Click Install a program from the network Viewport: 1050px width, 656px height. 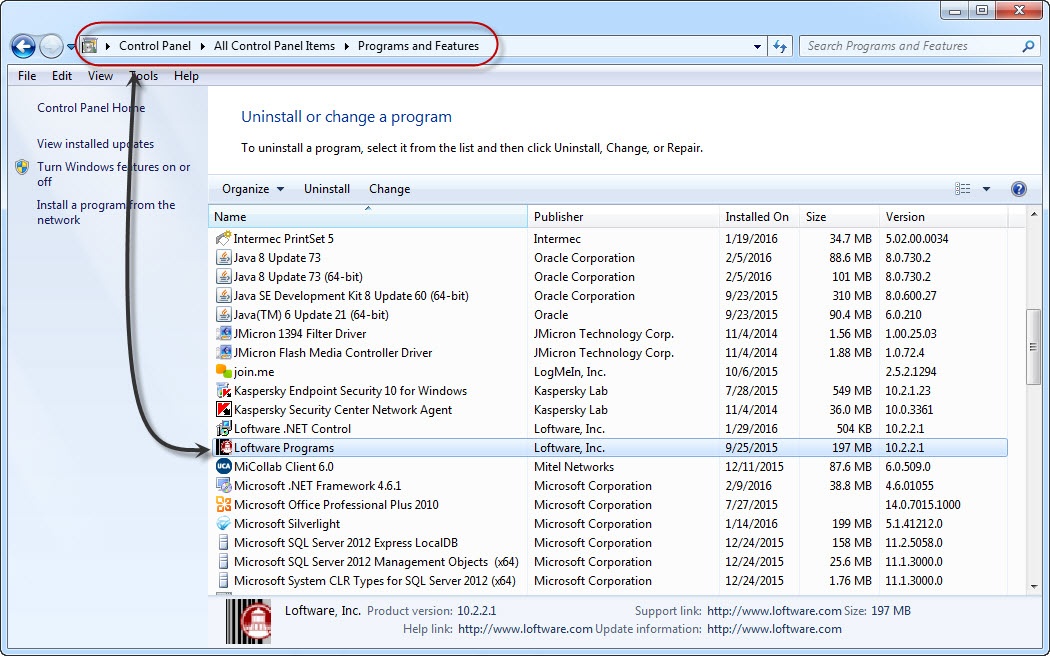(x=106, y=212)
